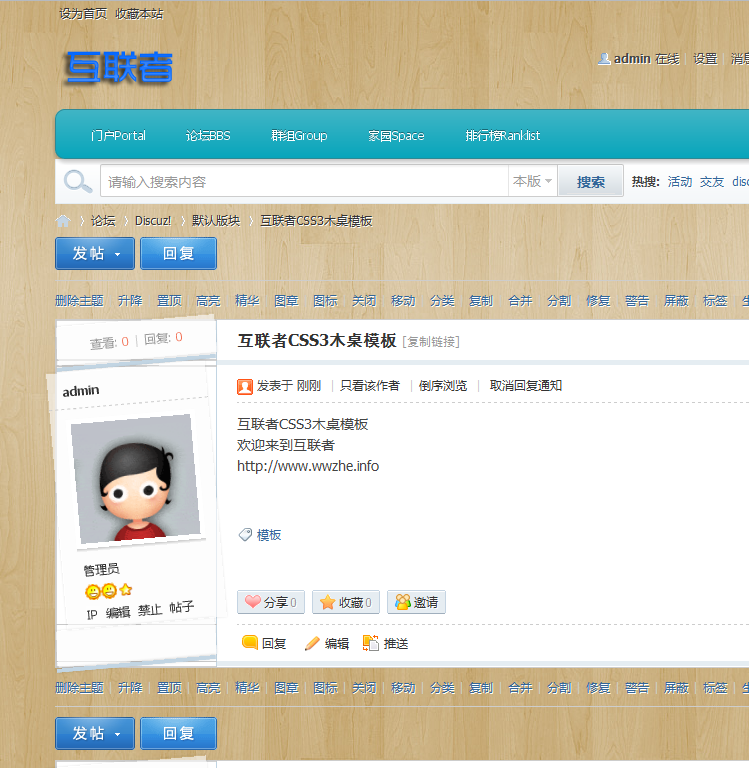Click 设置 link in header

705,59
